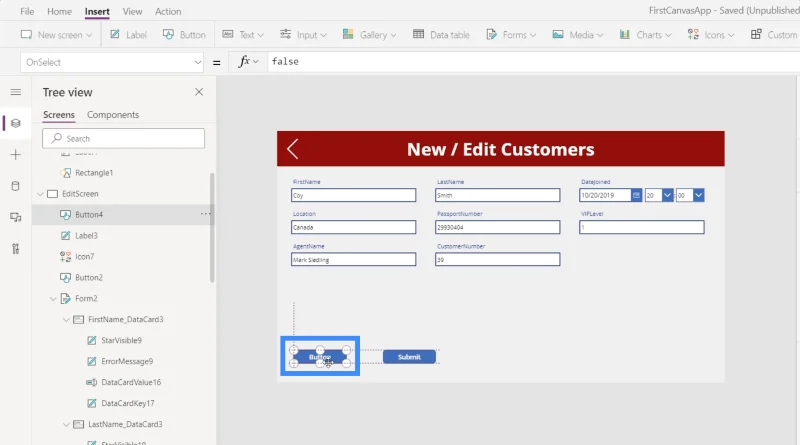Screen dimensions: 800x445
Task: Select StarVisible9 in the tree
Action: [121, 340]
